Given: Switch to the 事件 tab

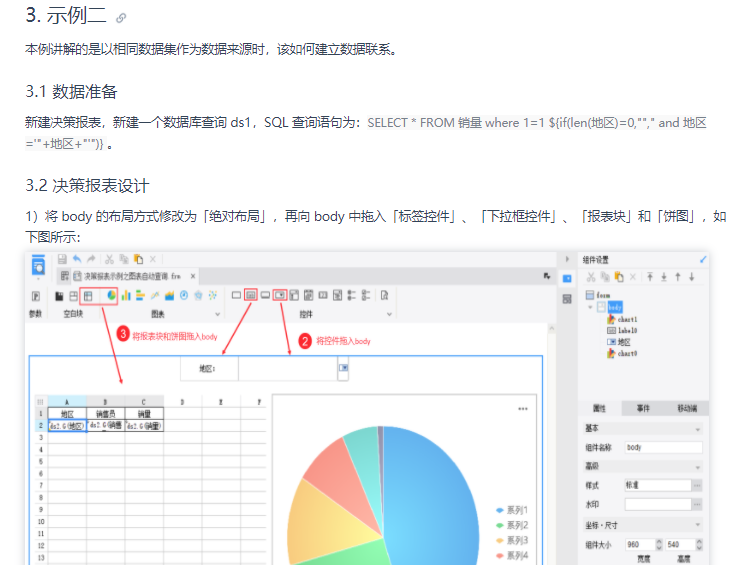Looking at the screenshot, I should pyautogui.click(x=643, y=408).
